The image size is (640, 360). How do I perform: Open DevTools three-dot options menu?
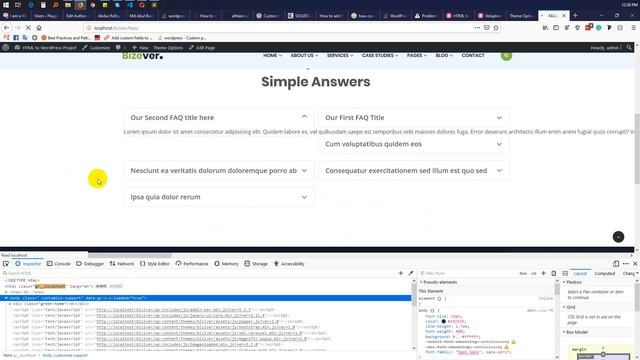tap(626, 264)
